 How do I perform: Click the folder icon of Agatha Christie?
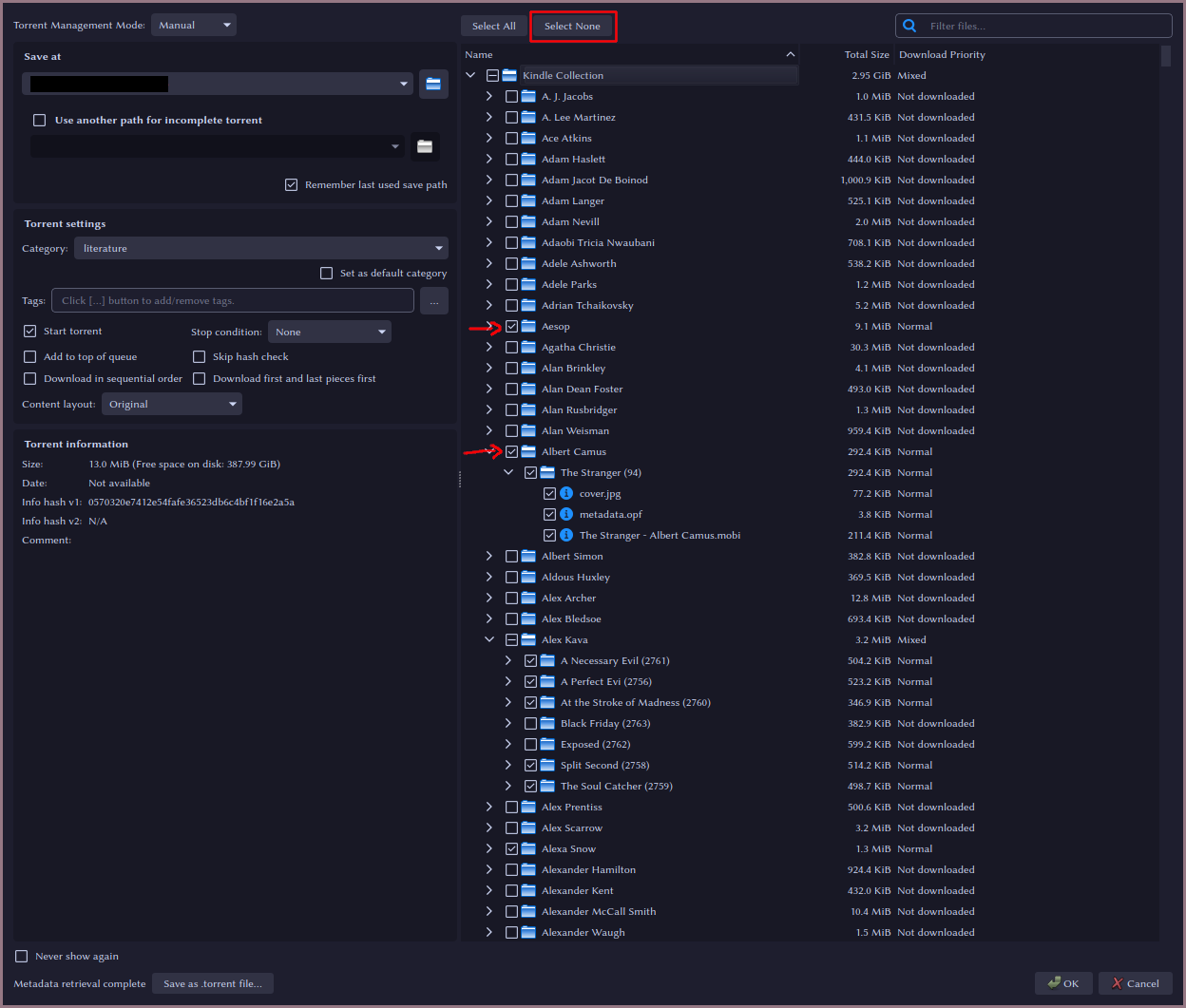528,347
